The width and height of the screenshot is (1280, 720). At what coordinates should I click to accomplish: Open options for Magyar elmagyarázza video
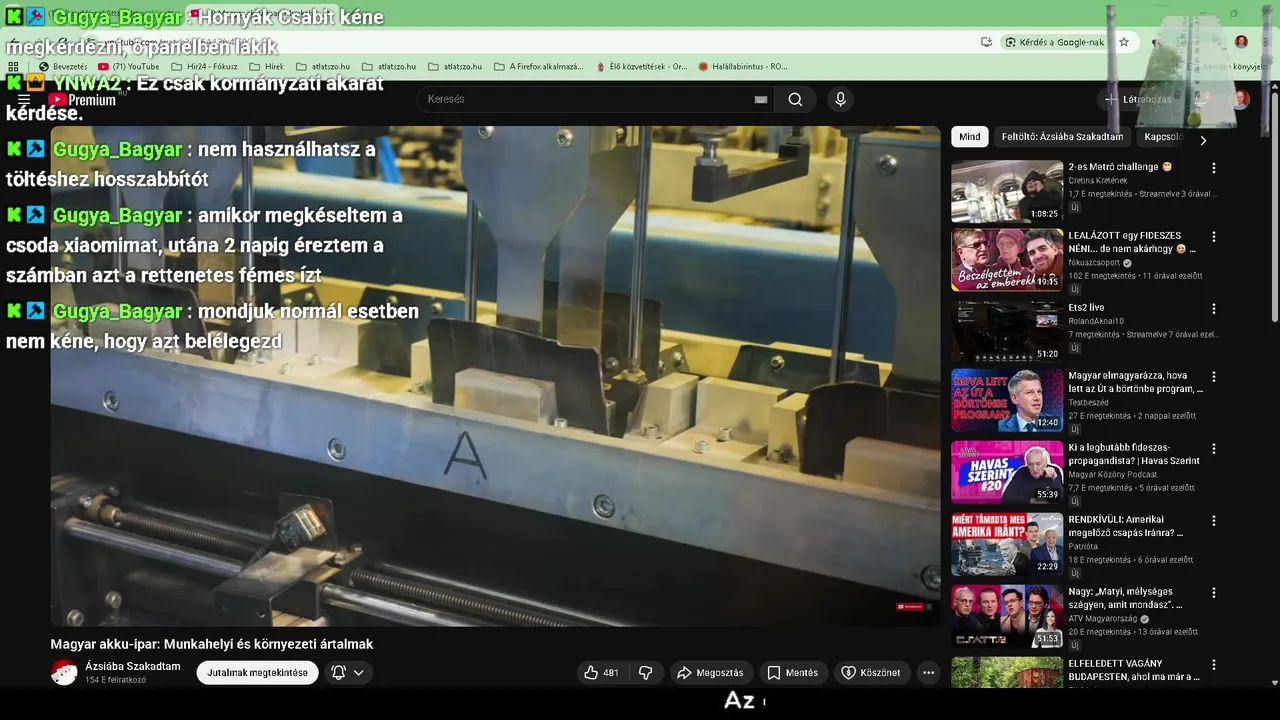(1214, 377)
